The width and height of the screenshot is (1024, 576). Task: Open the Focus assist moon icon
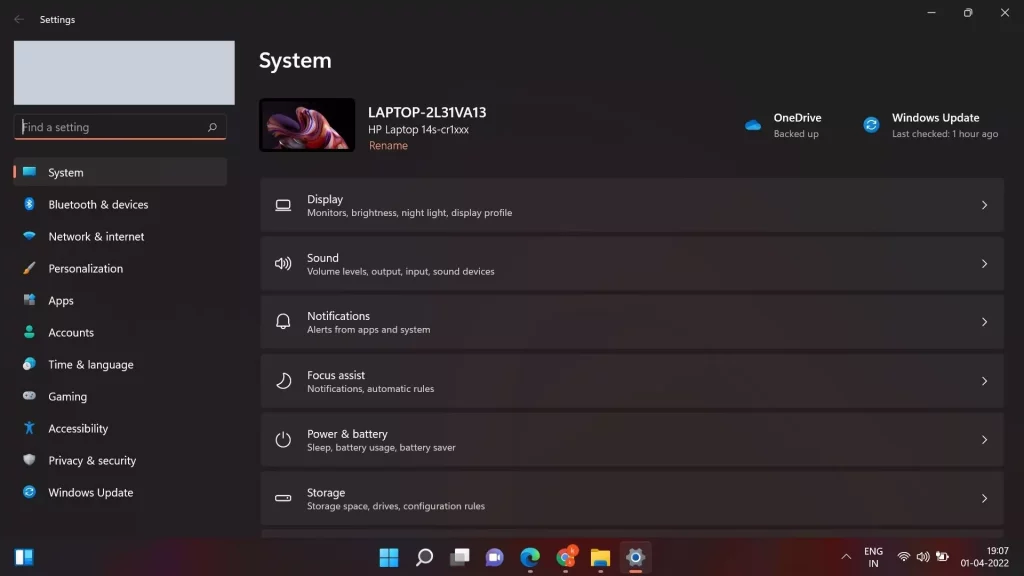pyautogui.click(x=283, y=381)
